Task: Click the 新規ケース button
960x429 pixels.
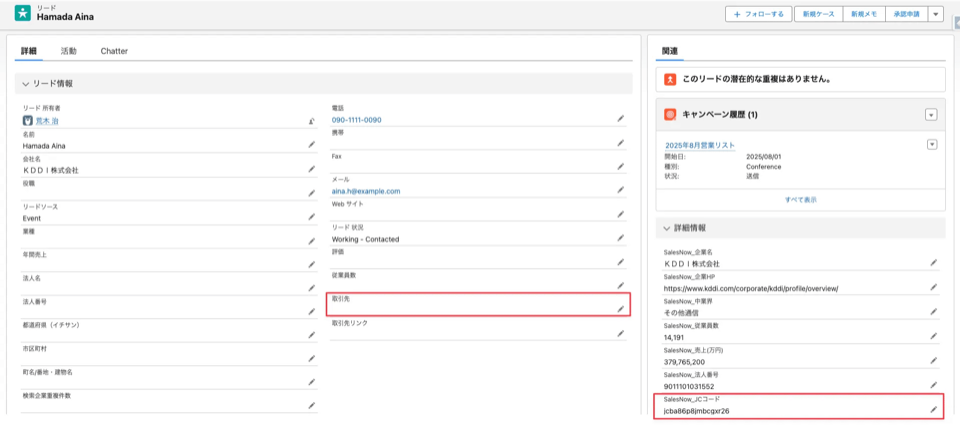Action: click(819, 14)
